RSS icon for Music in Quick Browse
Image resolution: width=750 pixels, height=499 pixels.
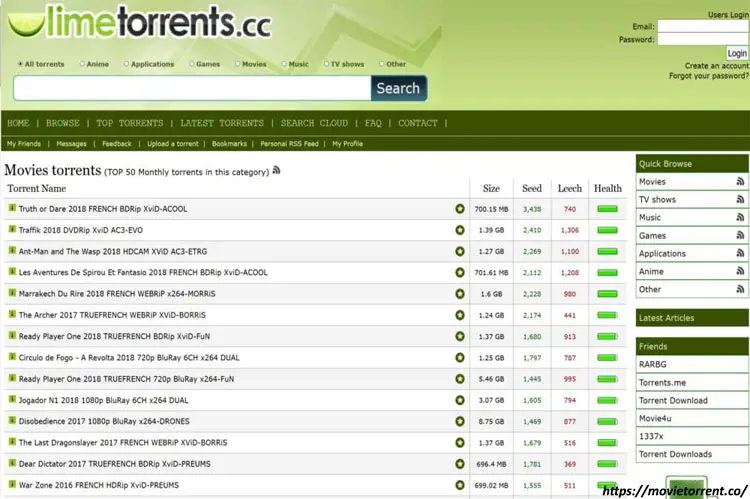(x=740, y=217)
